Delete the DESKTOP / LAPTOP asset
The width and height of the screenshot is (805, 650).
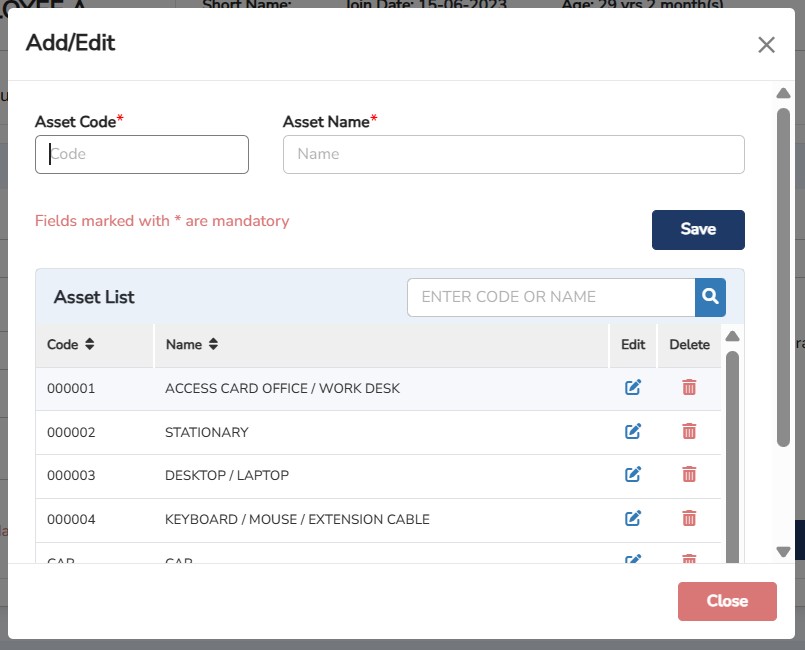689,475
